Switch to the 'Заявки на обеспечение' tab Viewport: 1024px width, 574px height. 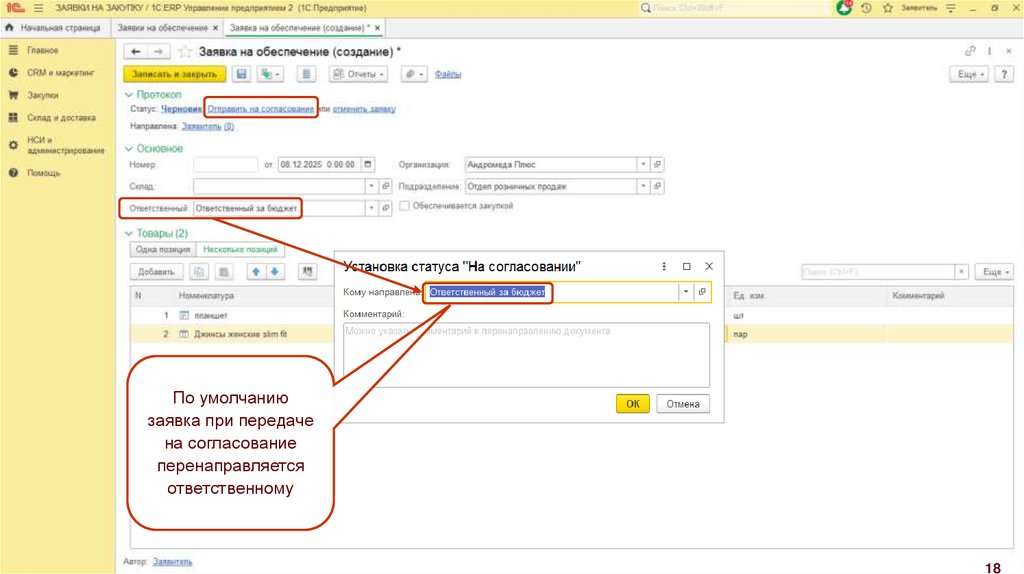click(x=162, y=28)
